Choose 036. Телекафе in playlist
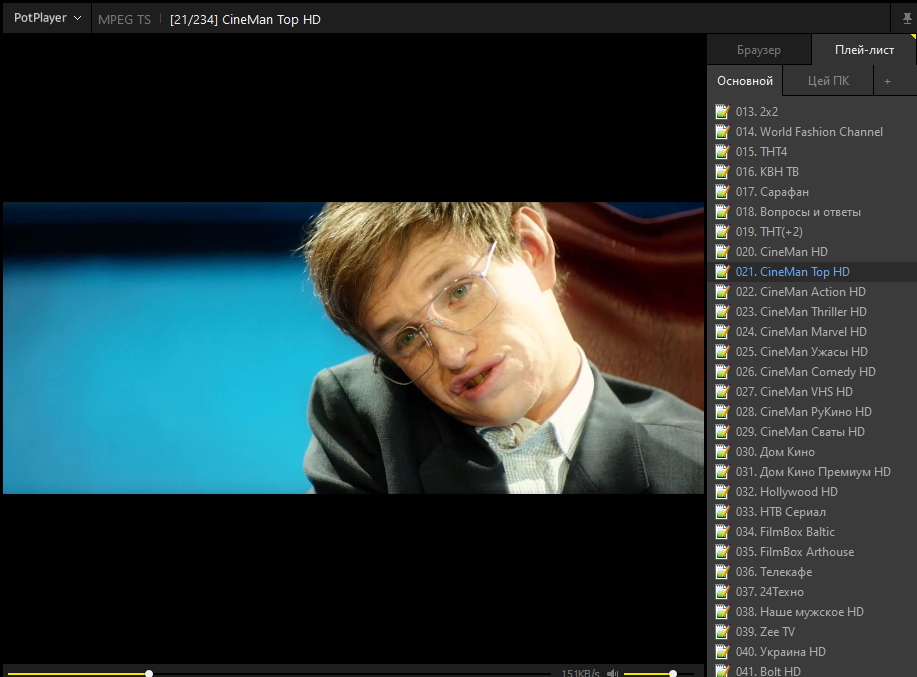Screen dimensions: 917x677 coord(812,571)
